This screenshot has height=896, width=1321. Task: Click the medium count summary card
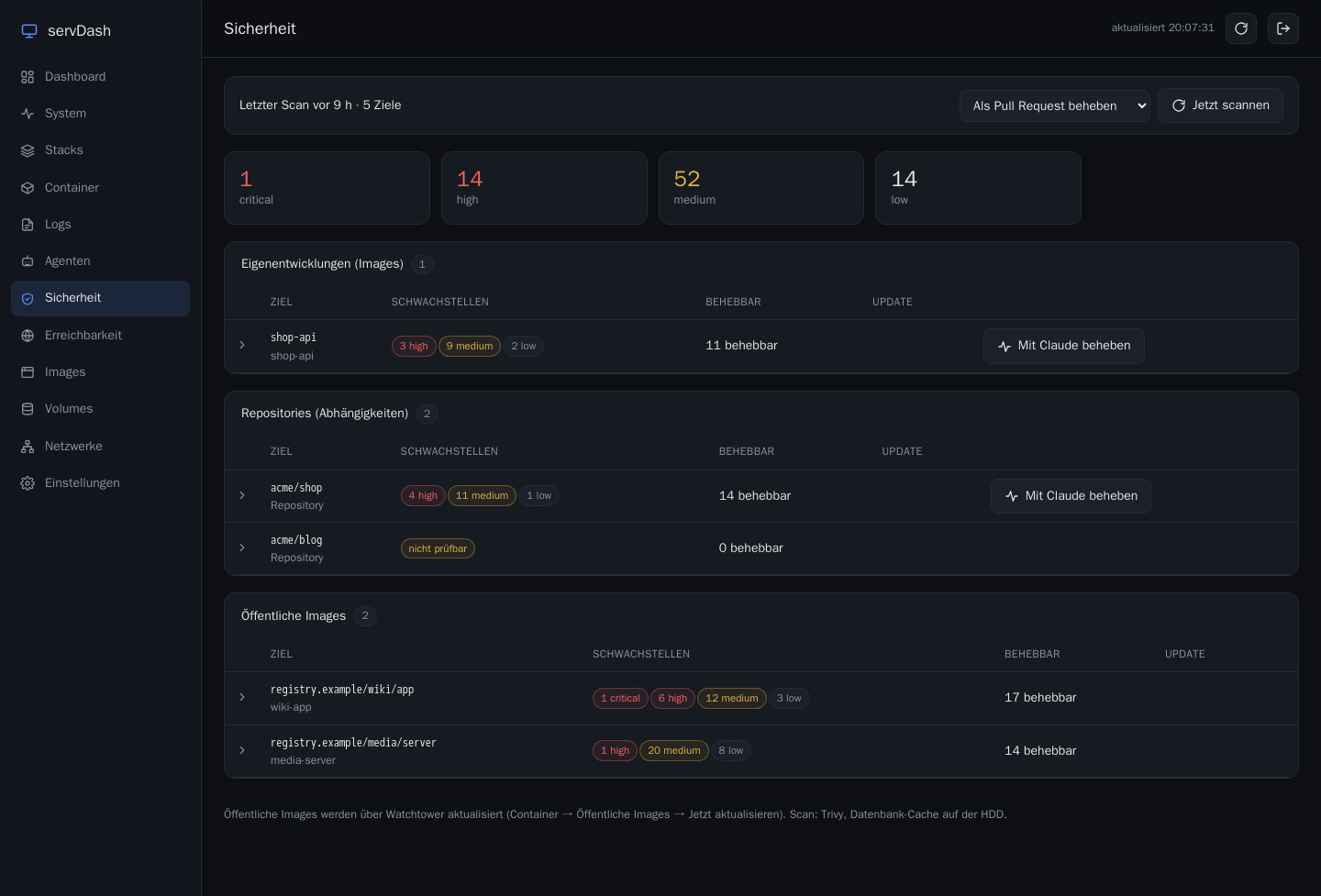761,188
